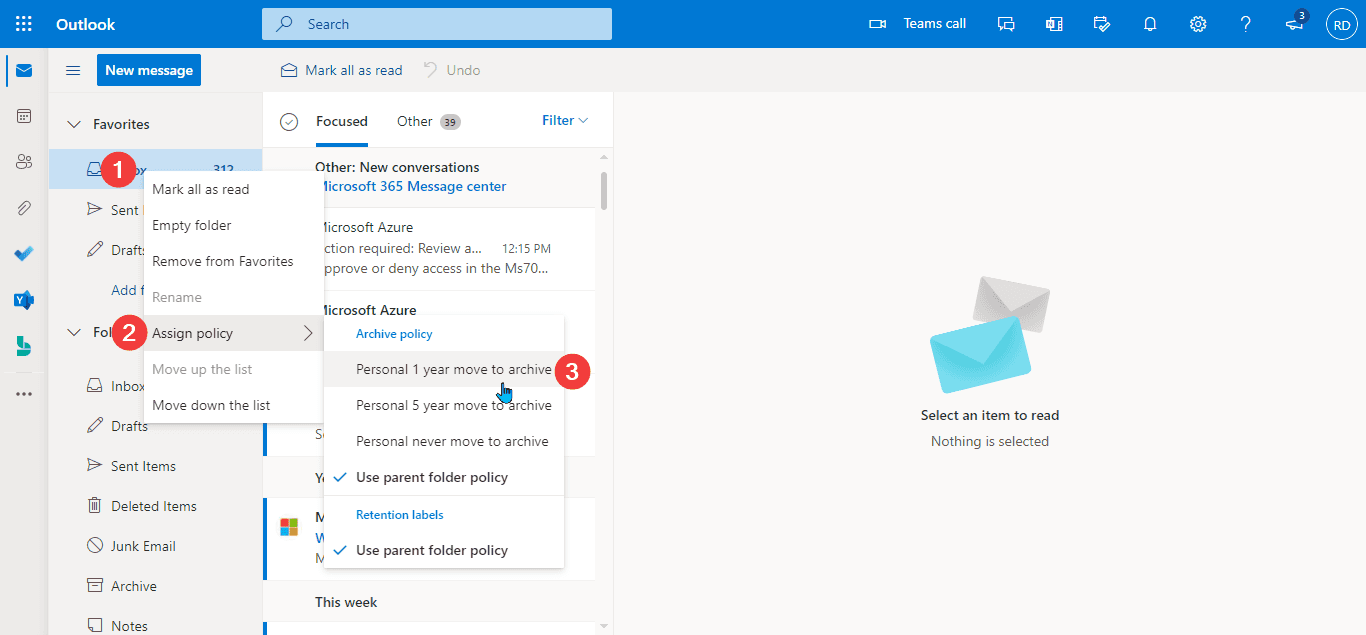Open the app launcher waffle icon

(24, 24)
